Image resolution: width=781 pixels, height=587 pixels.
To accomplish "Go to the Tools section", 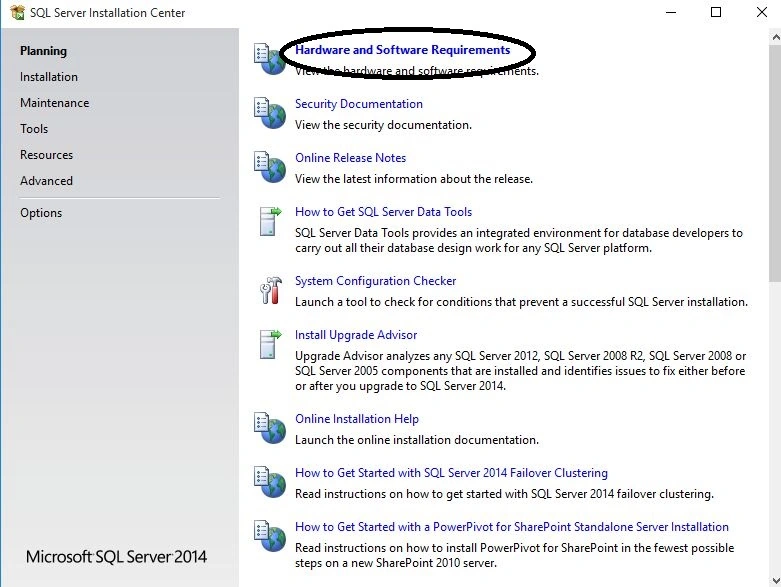I will 34,128.
